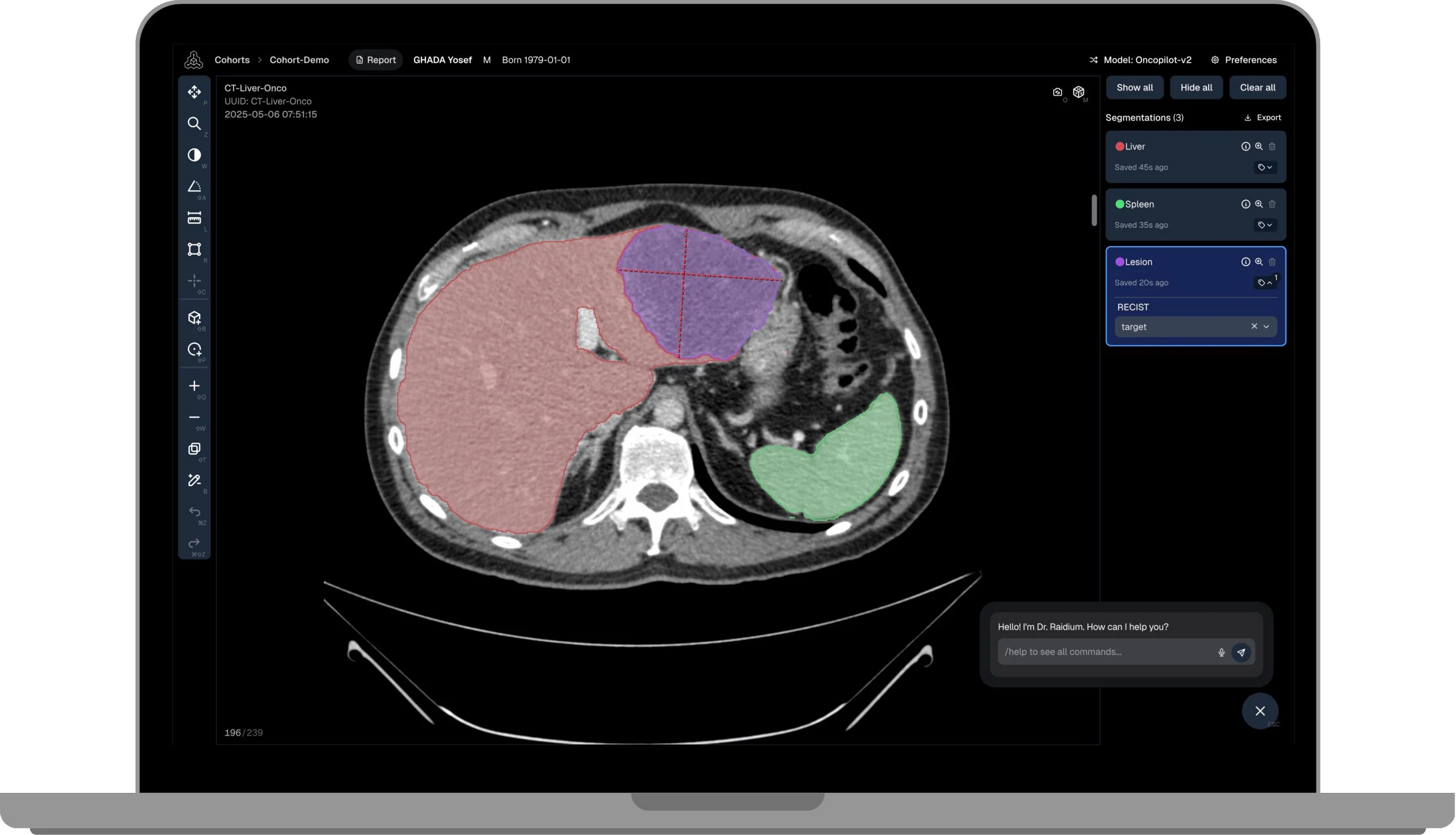Delete the Liver segmentation
Screen dimensions: 1456x835
click(1272, 146)
